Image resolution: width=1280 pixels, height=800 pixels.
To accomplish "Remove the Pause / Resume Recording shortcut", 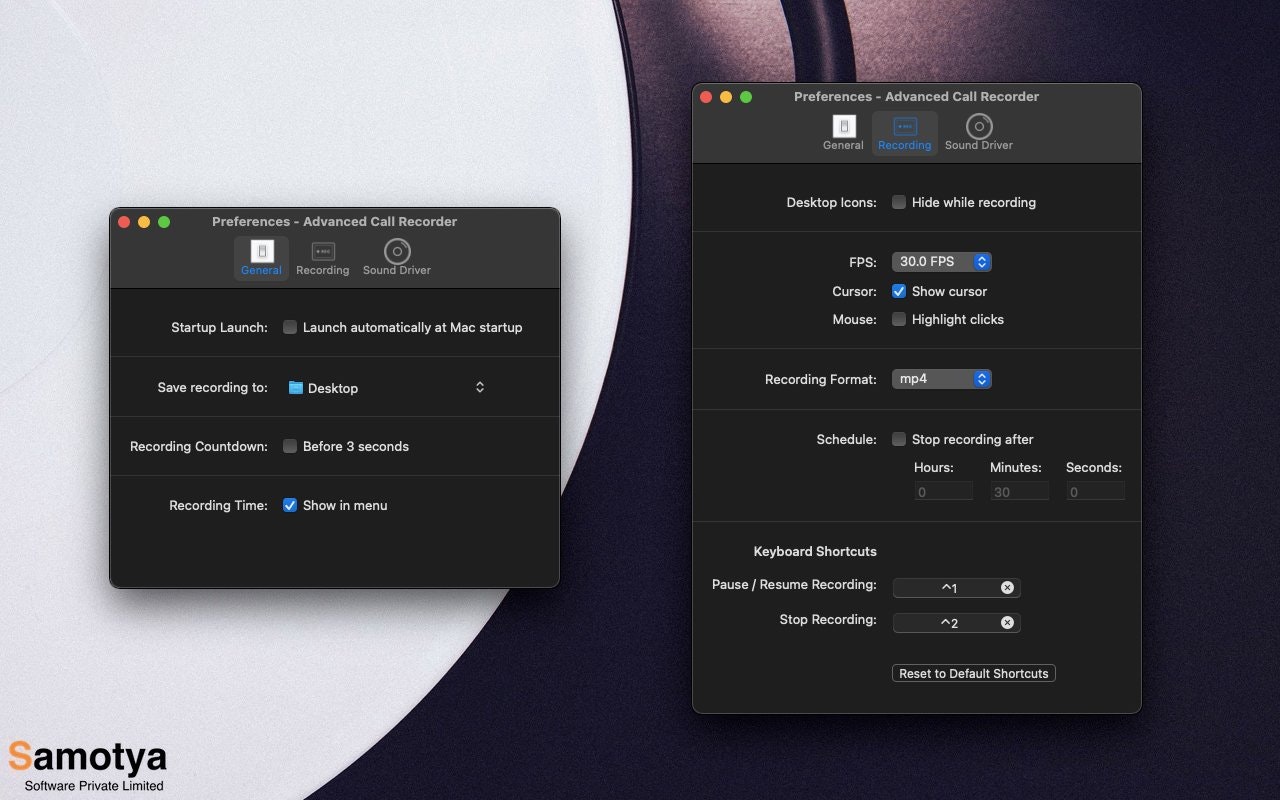I will click(x=1007, y=587).
